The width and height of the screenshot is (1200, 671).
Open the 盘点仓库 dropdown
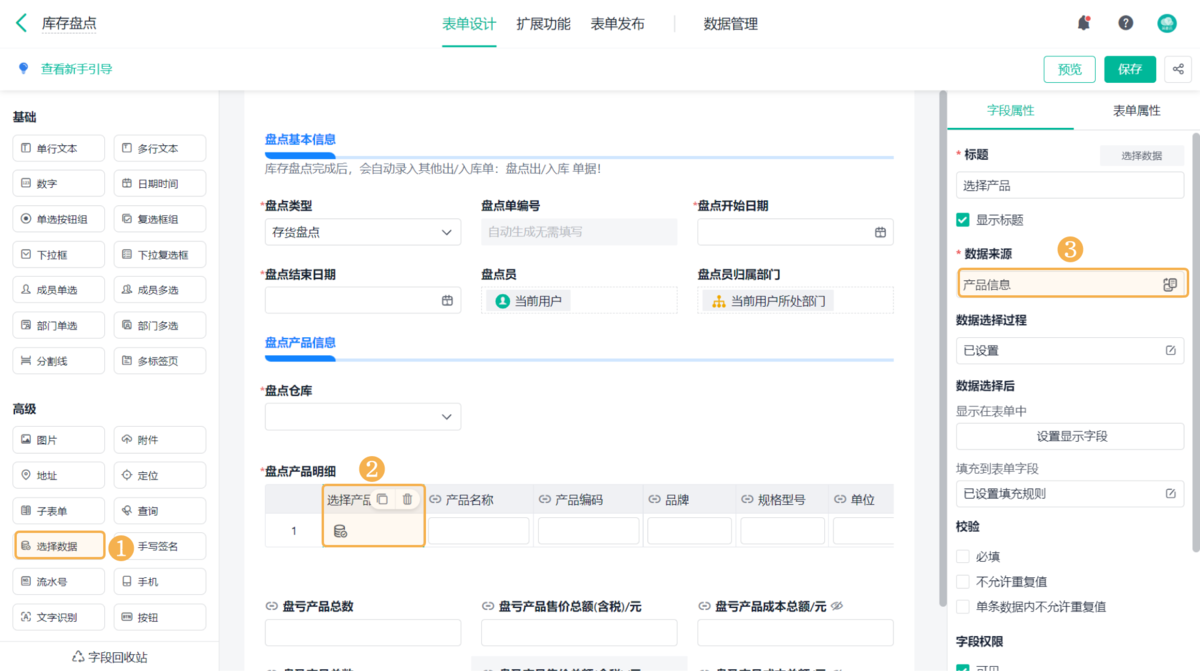coord(446,416)
